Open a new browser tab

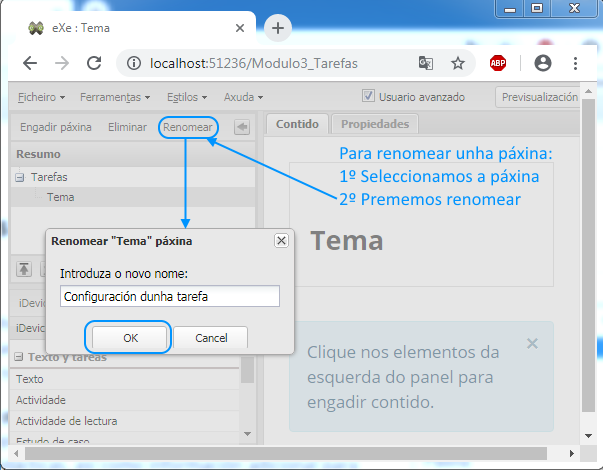click(278, 28)
